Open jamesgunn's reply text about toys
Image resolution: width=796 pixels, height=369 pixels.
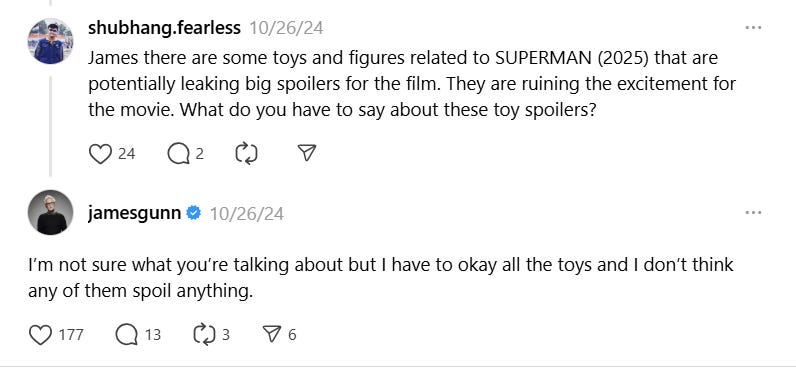tap(381, 278)
